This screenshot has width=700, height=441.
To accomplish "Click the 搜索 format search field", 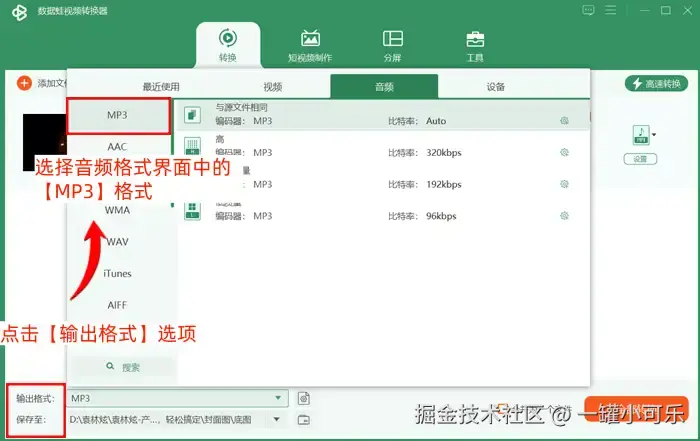I will (x=123, y=367).
